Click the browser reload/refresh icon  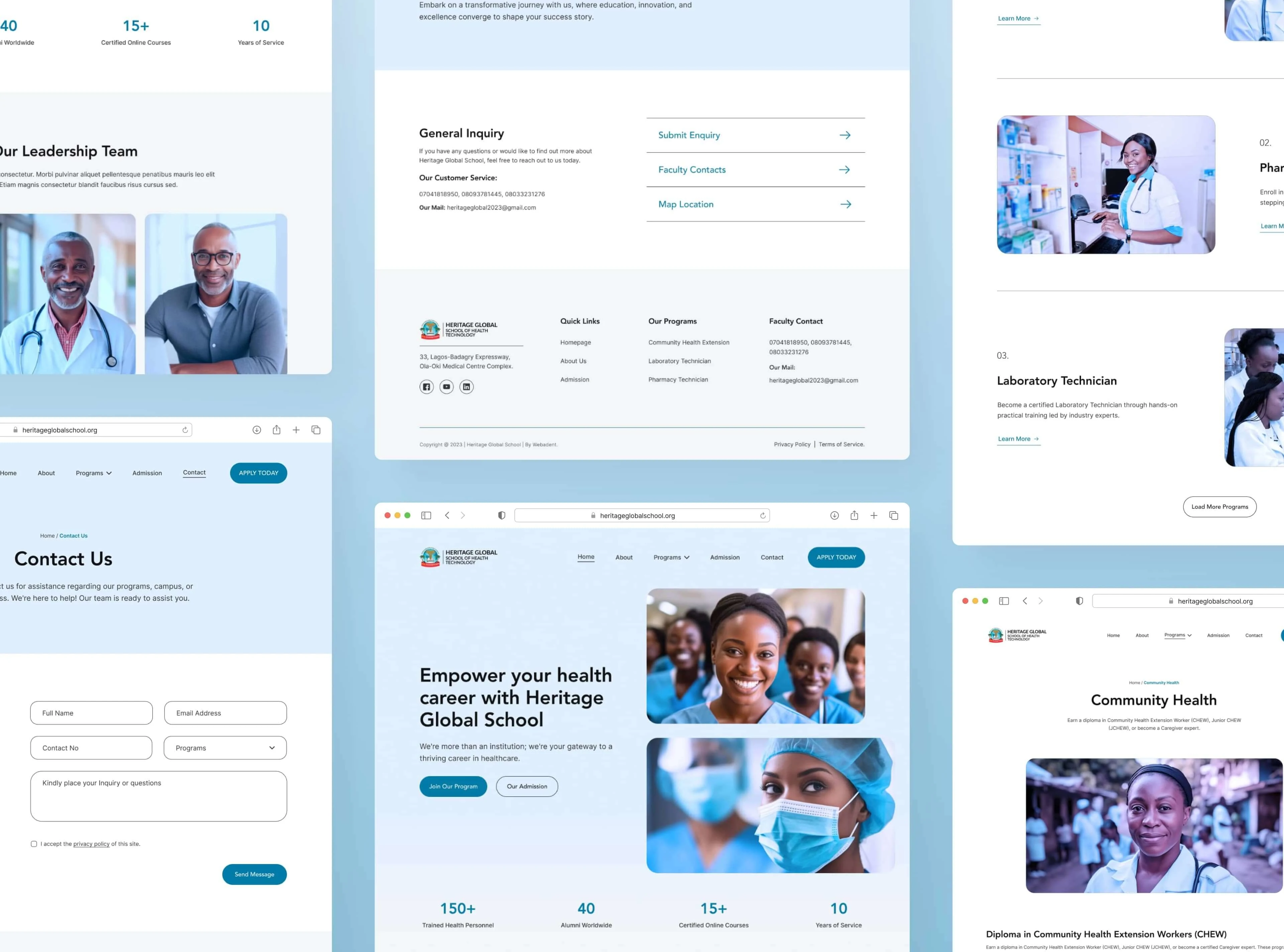(x=762, y=515)
